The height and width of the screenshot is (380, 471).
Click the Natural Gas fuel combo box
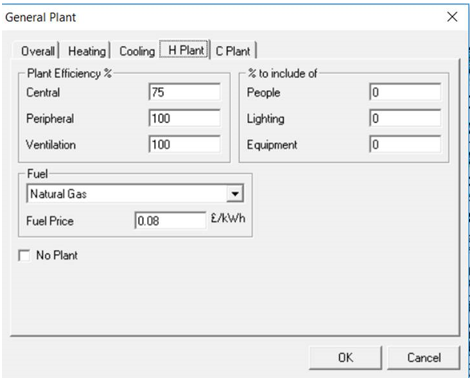pyautogui.click(x=135, y=194)
